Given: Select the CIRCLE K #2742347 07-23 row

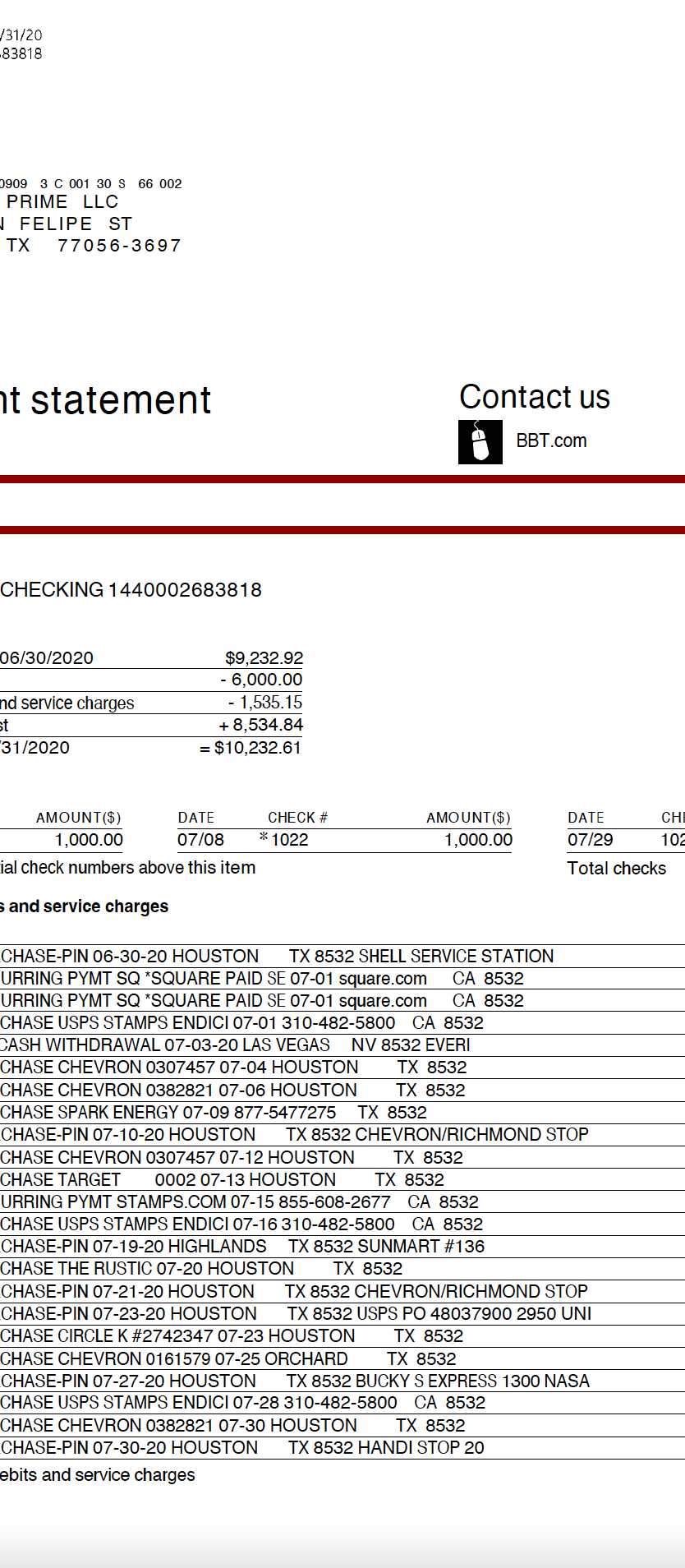Looking at the screenshot, I should point(342,1336).
